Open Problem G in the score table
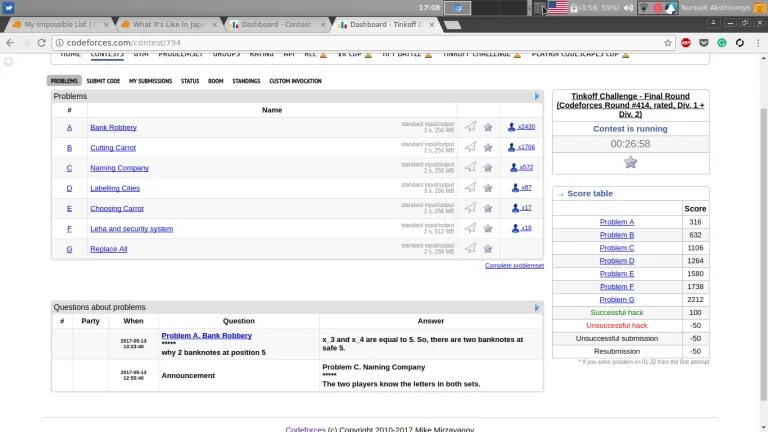The image size is (768, 432). pyautogui.click(x=617, y=299)
